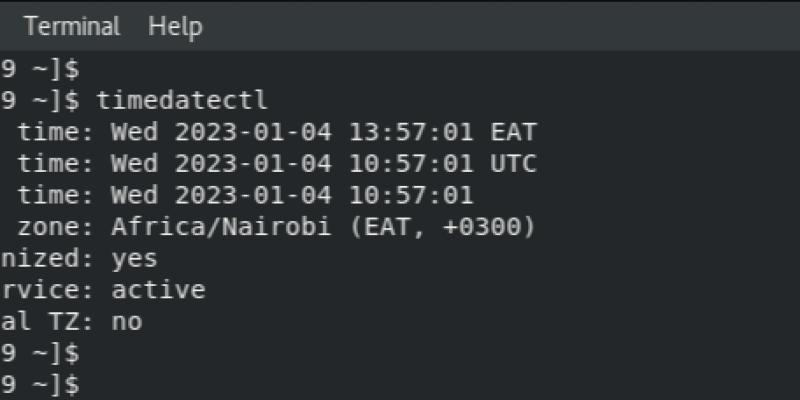Click the EAT label on first time line
The width and height of the screenshot is (800, 400).
[513, 131]
